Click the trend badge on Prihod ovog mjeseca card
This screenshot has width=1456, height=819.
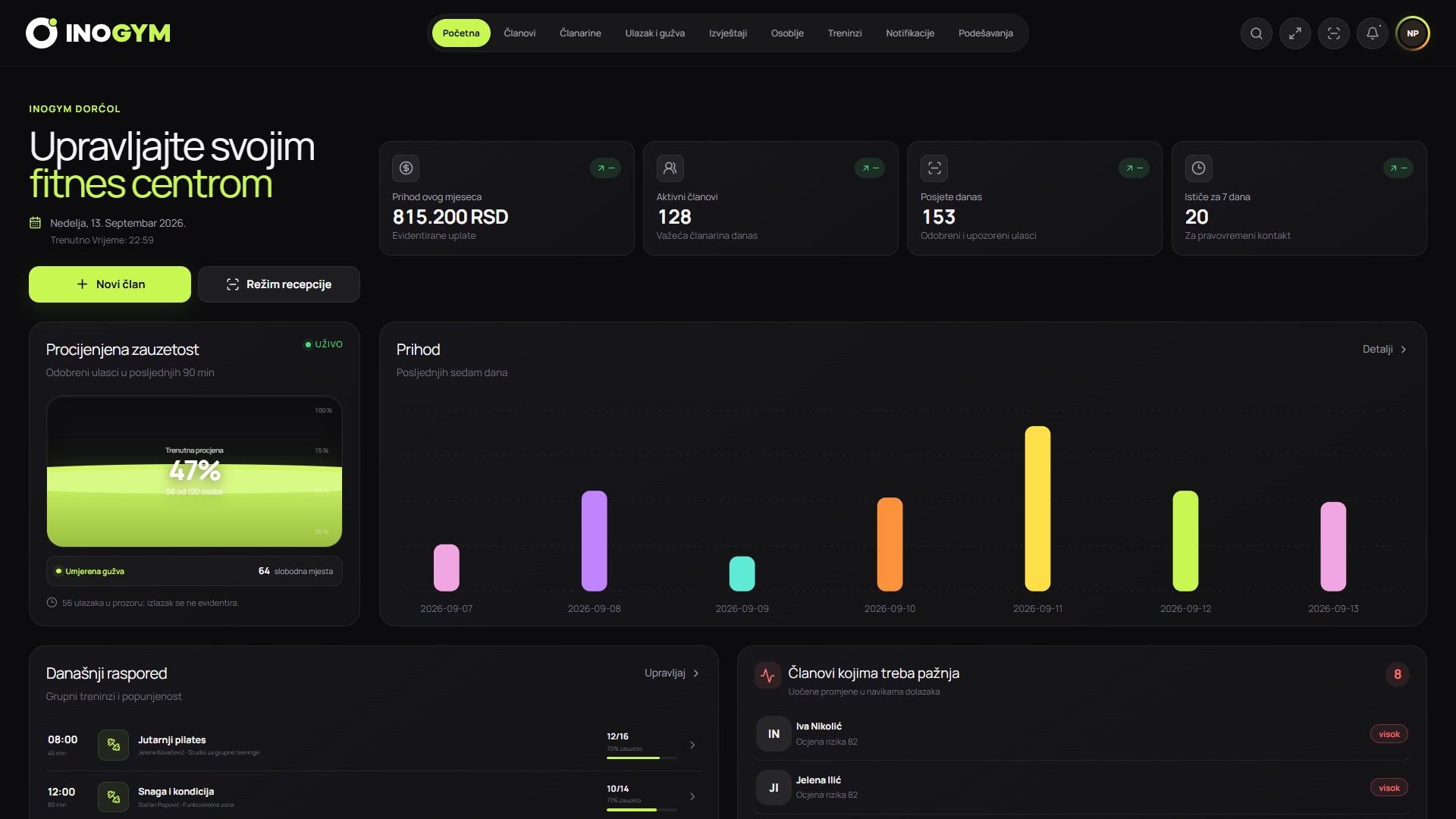tap(606, 168)
